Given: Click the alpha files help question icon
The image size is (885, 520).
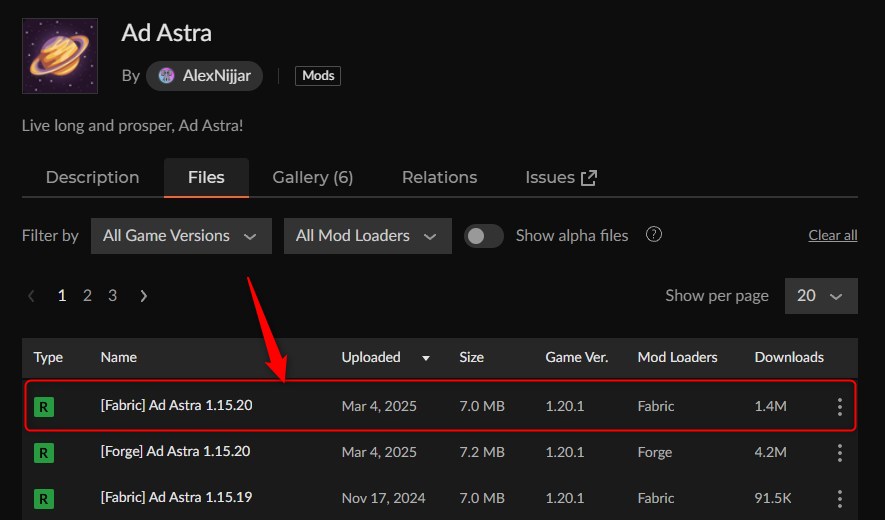Looking at the screenshot, I should point(654,234).
